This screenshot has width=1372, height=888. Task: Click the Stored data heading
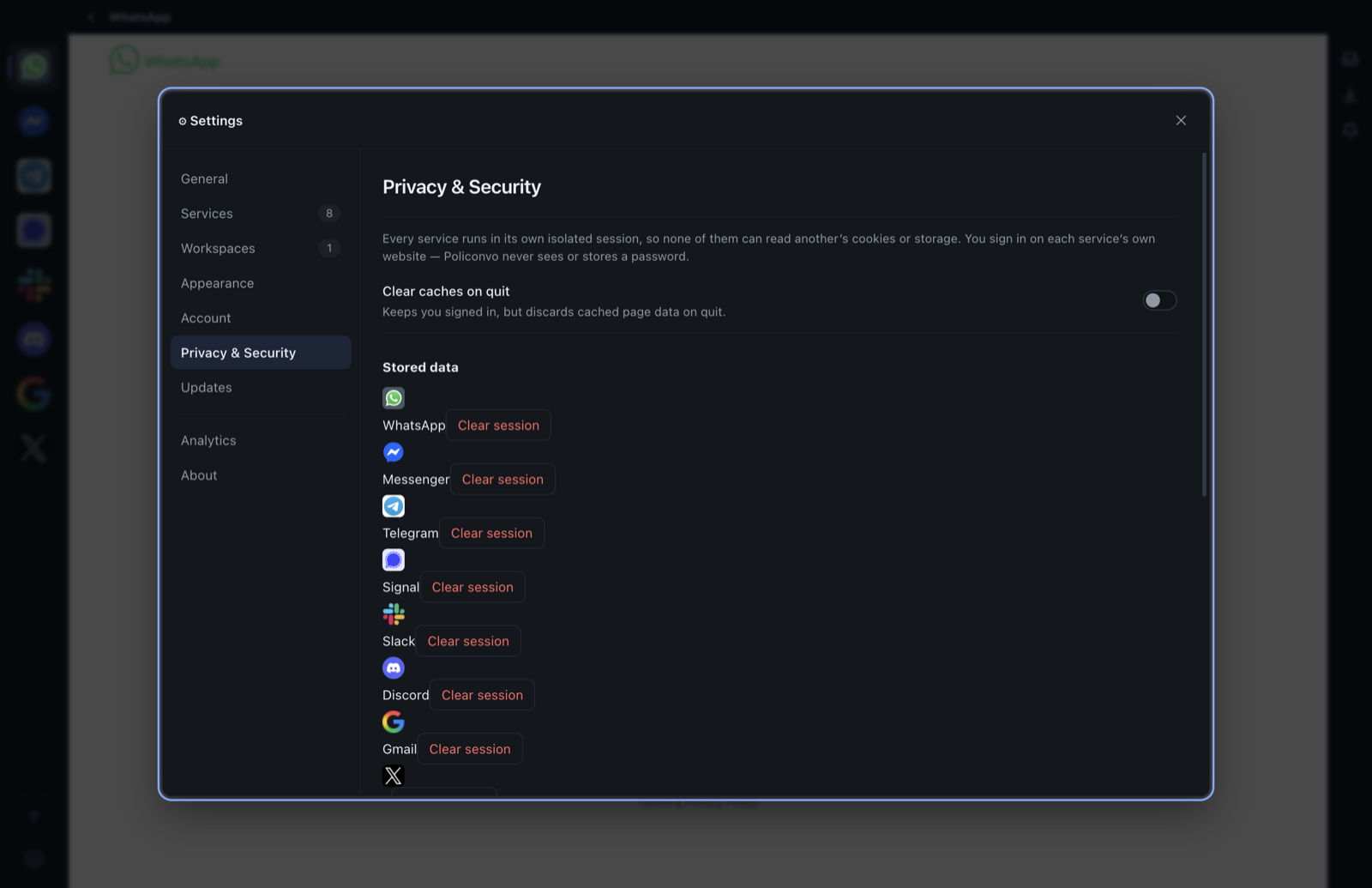click(x=420, y=367)
